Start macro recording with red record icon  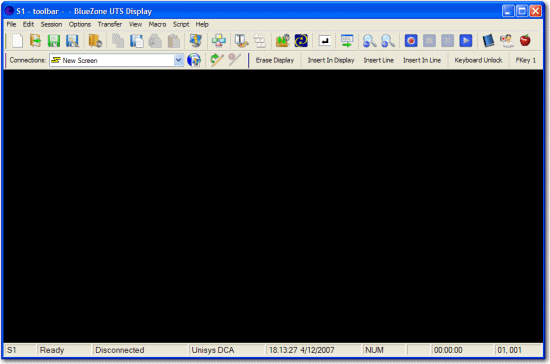[411, 41]
